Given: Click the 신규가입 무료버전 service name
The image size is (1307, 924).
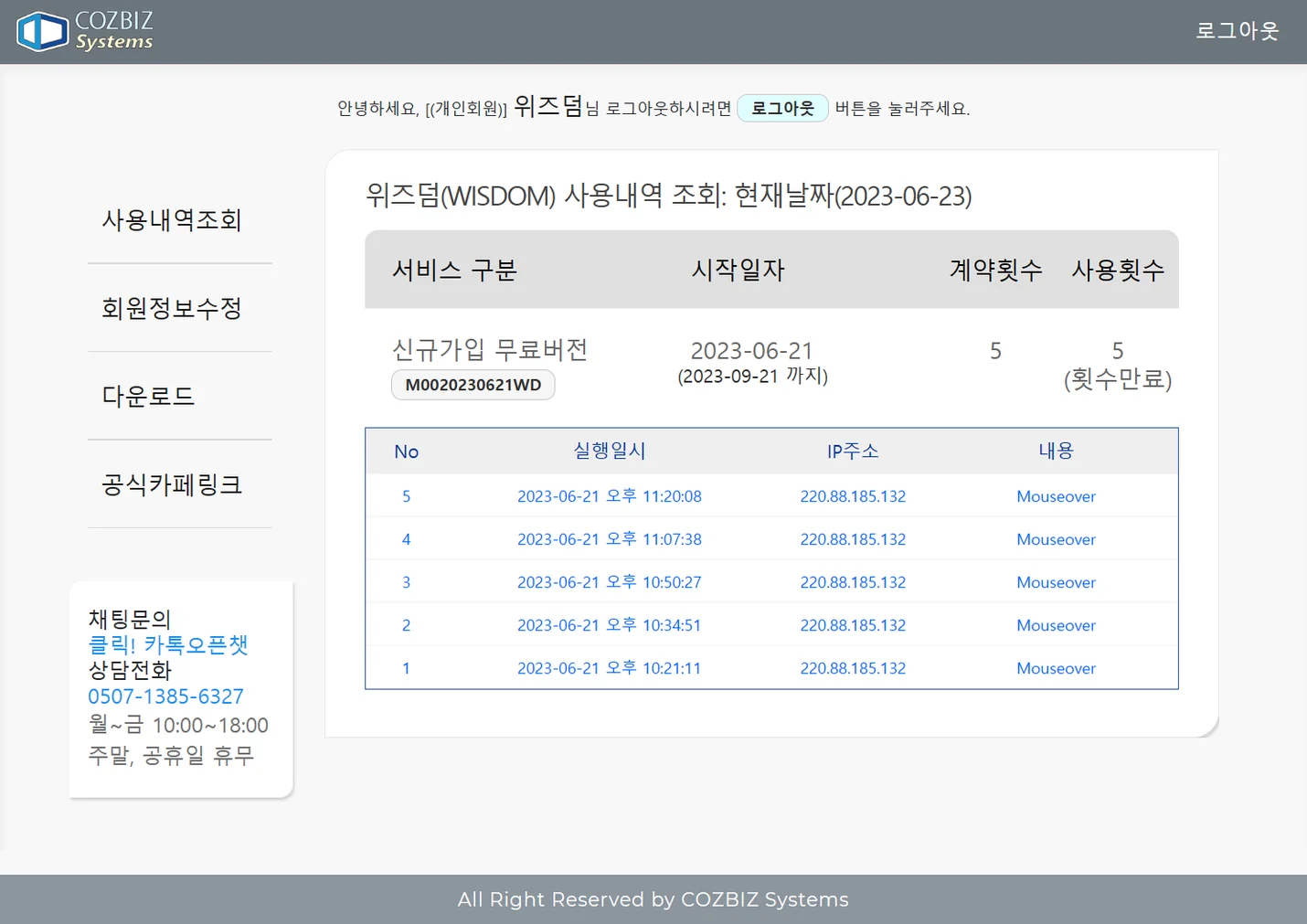Looking at the screenshot, I should (x=490, y=349).
